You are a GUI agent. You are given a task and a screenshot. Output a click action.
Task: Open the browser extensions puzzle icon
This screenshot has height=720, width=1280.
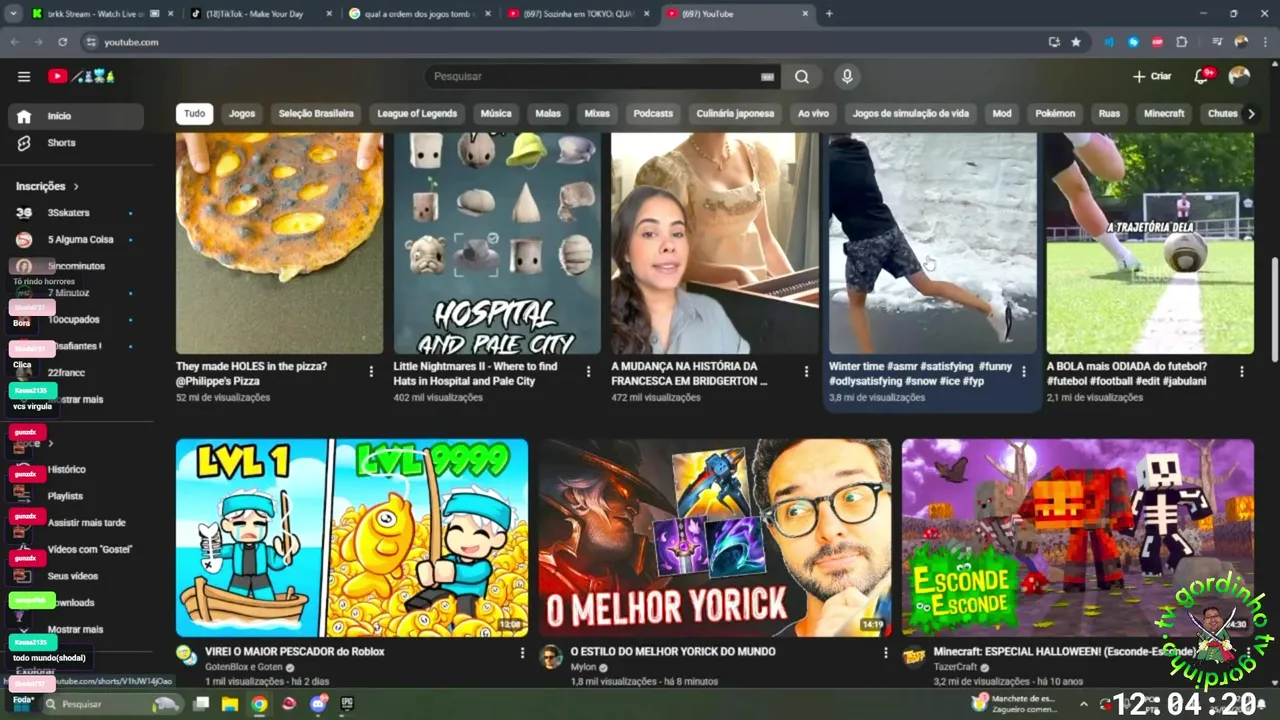(1182, 42)
